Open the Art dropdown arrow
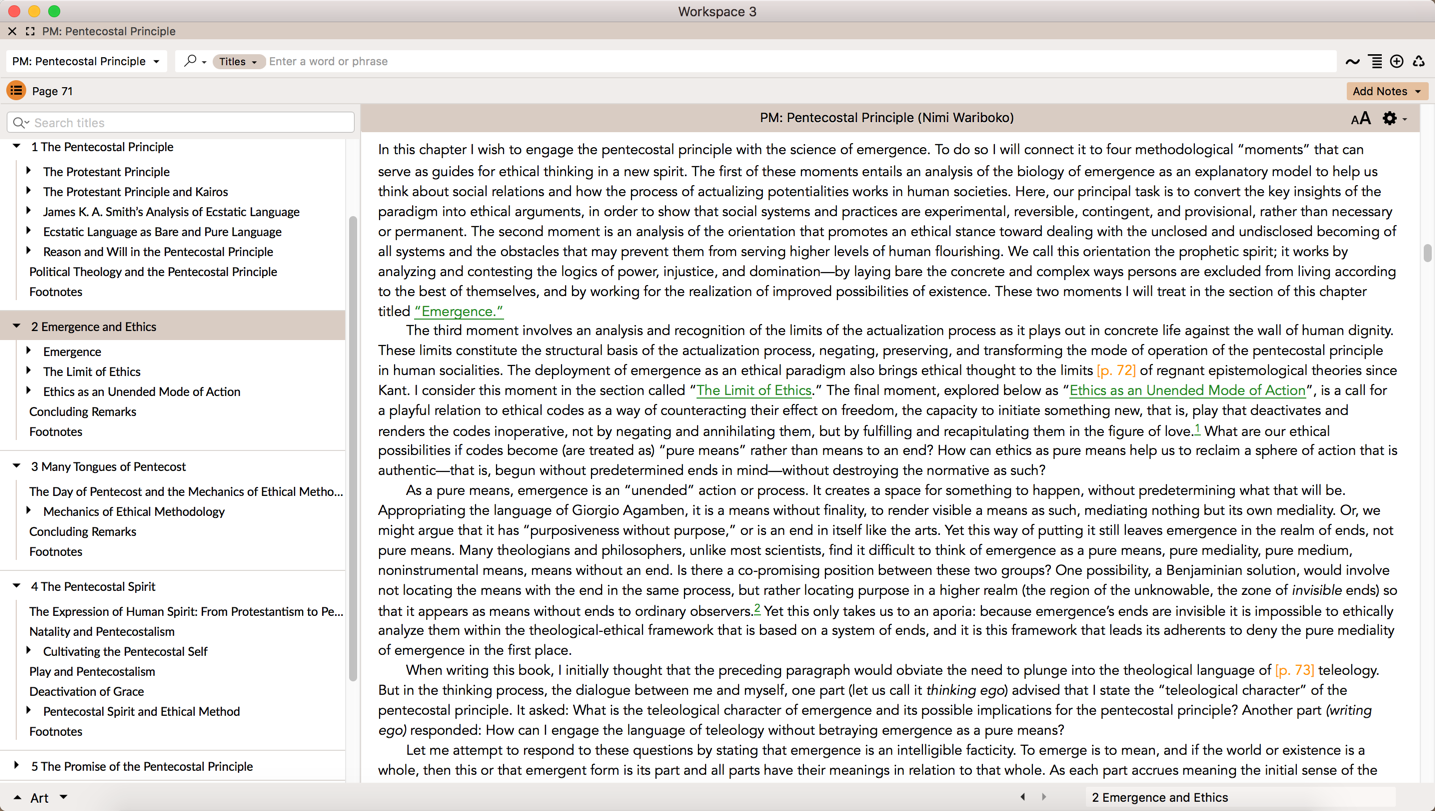 (63, 797)
